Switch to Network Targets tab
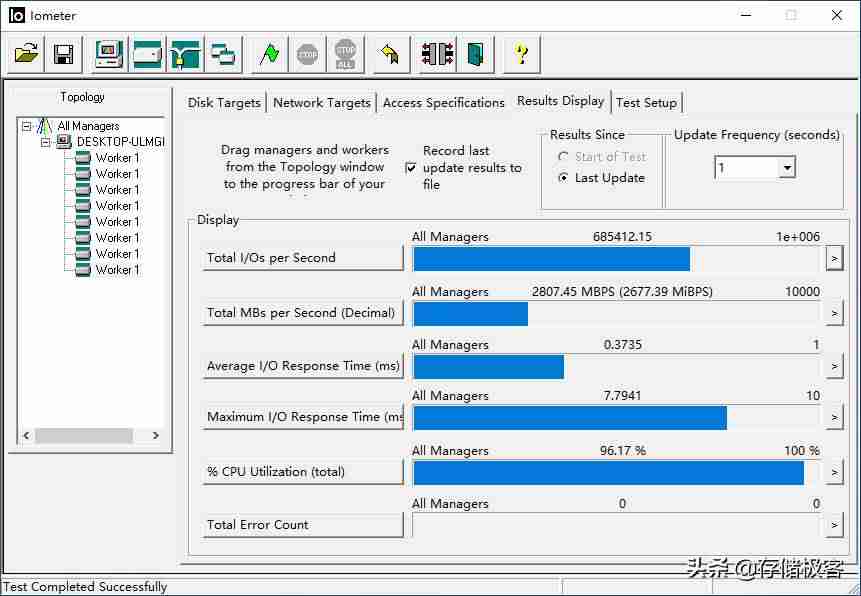The height and width of the screenshot is (596, 861). (322, 103)
